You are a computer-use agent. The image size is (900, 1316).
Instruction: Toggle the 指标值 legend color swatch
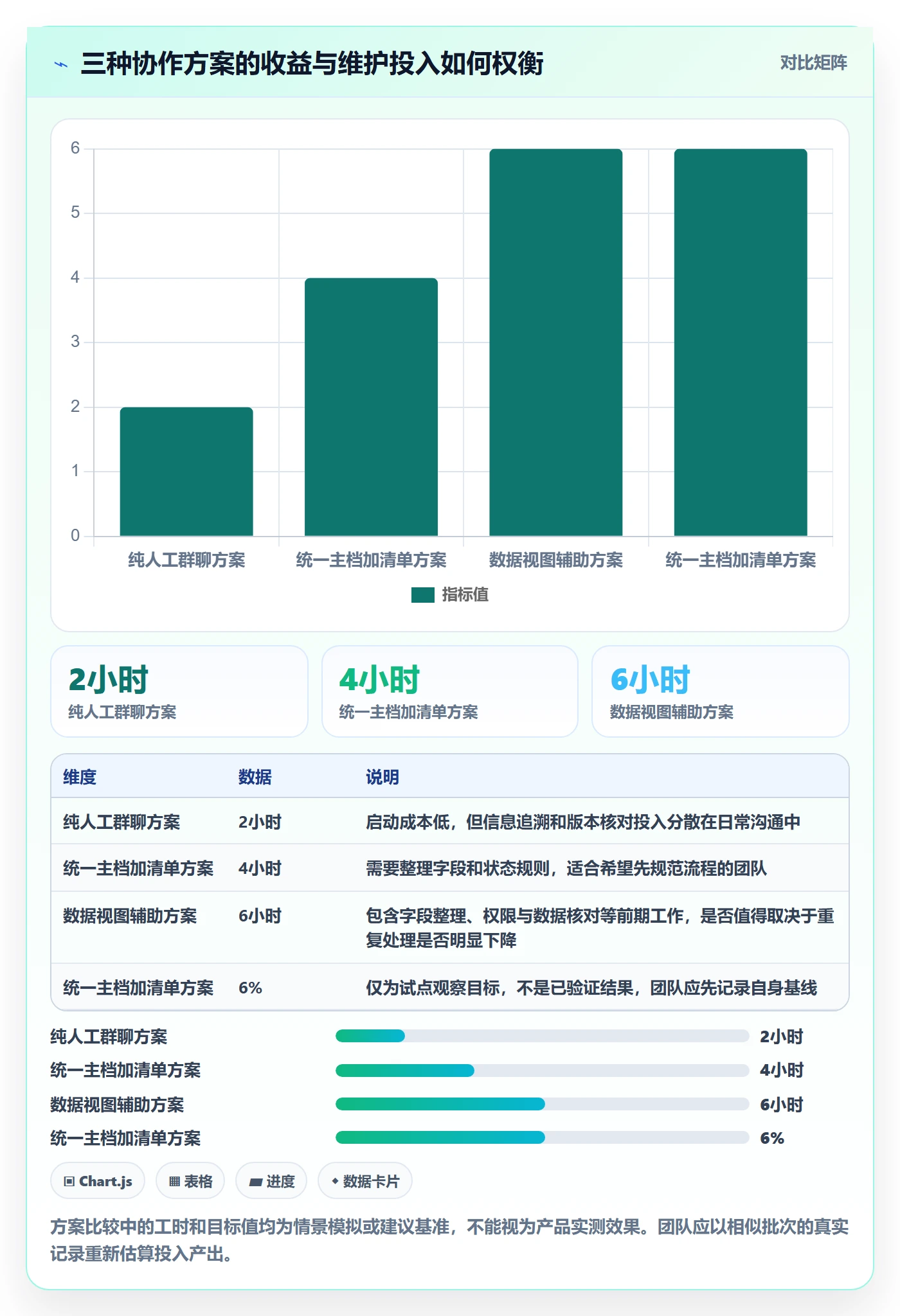click(423, 595)
